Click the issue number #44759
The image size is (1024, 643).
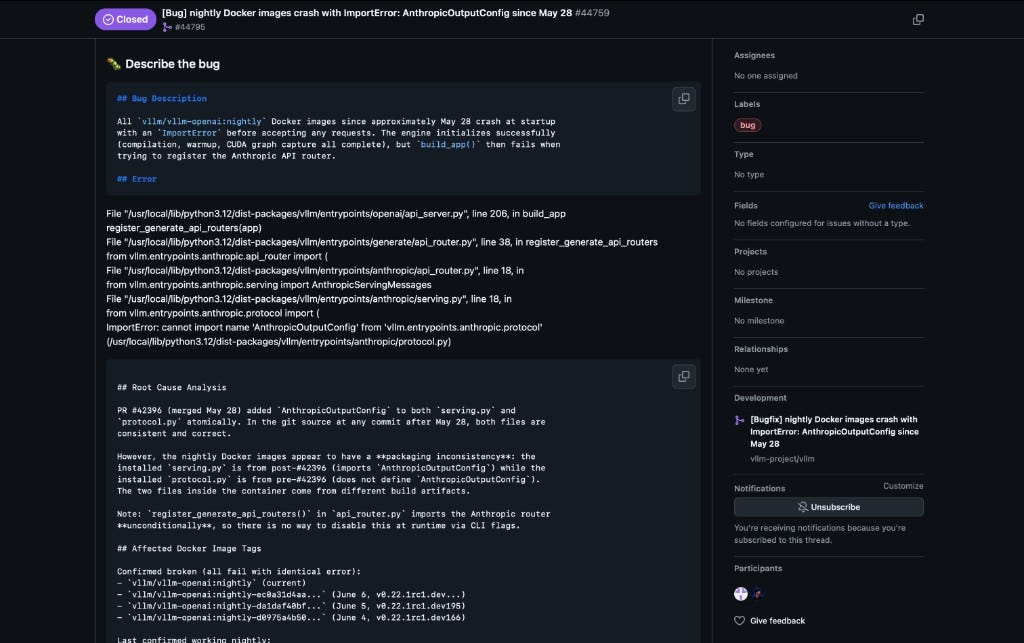click(x=592, y=13)
